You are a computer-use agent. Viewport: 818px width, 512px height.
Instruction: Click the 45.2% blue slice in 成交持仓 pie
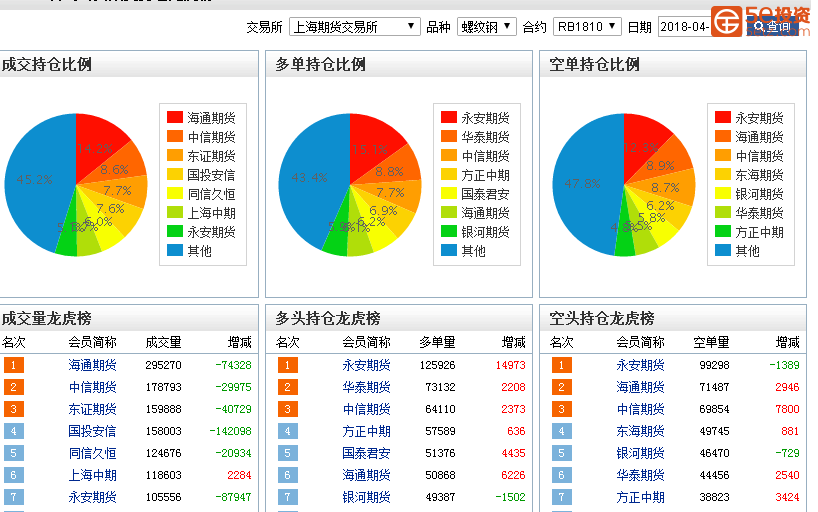(x=34, y=180)
